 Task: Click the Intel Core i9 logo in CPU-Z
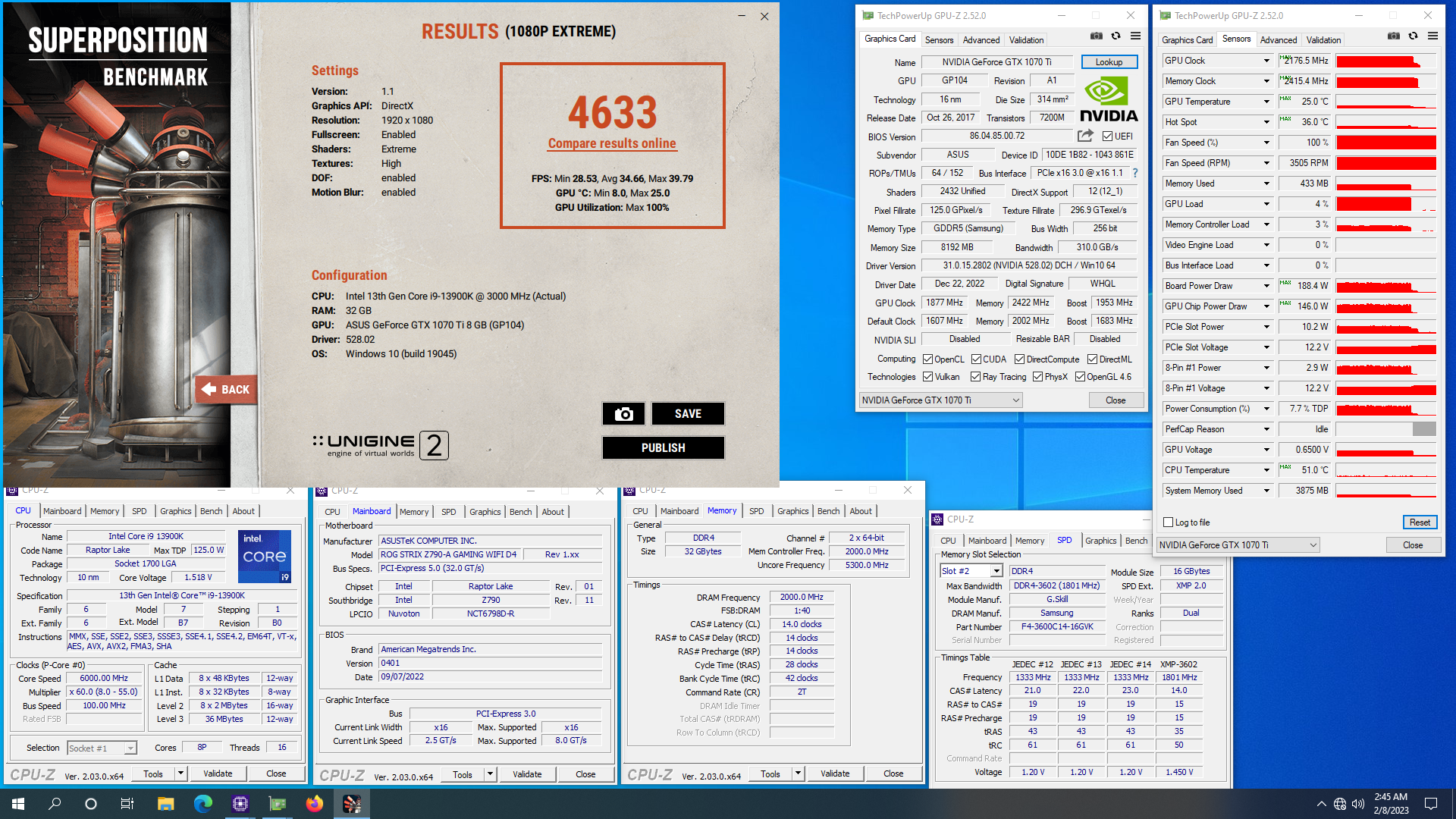coord(265,557)
